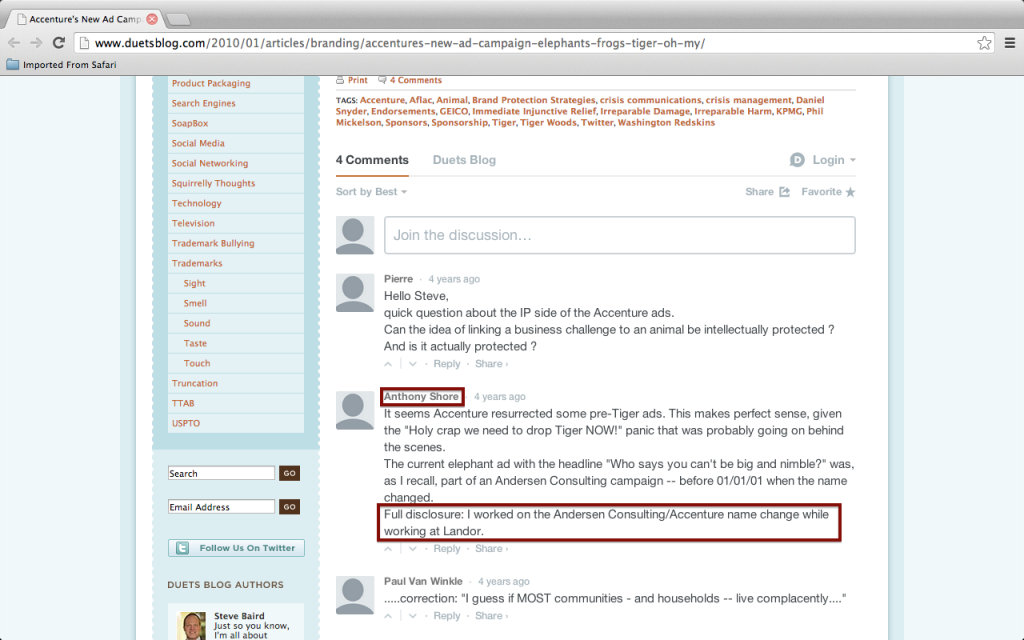Click the GO button next to Search
1024x640 pixels.
pos(289,473)
